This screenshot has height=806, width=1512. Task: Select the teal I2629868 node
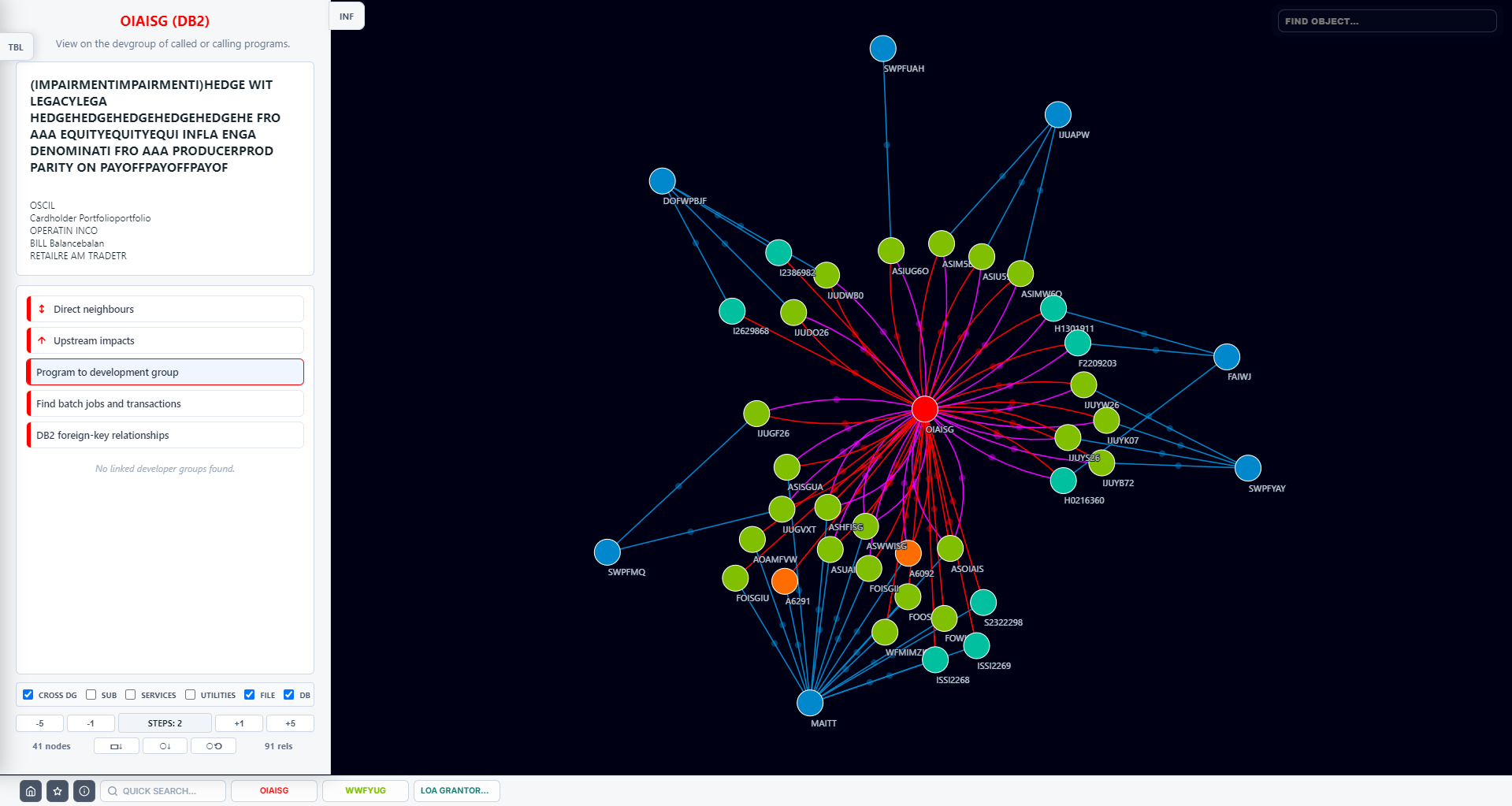pos(733,311)
